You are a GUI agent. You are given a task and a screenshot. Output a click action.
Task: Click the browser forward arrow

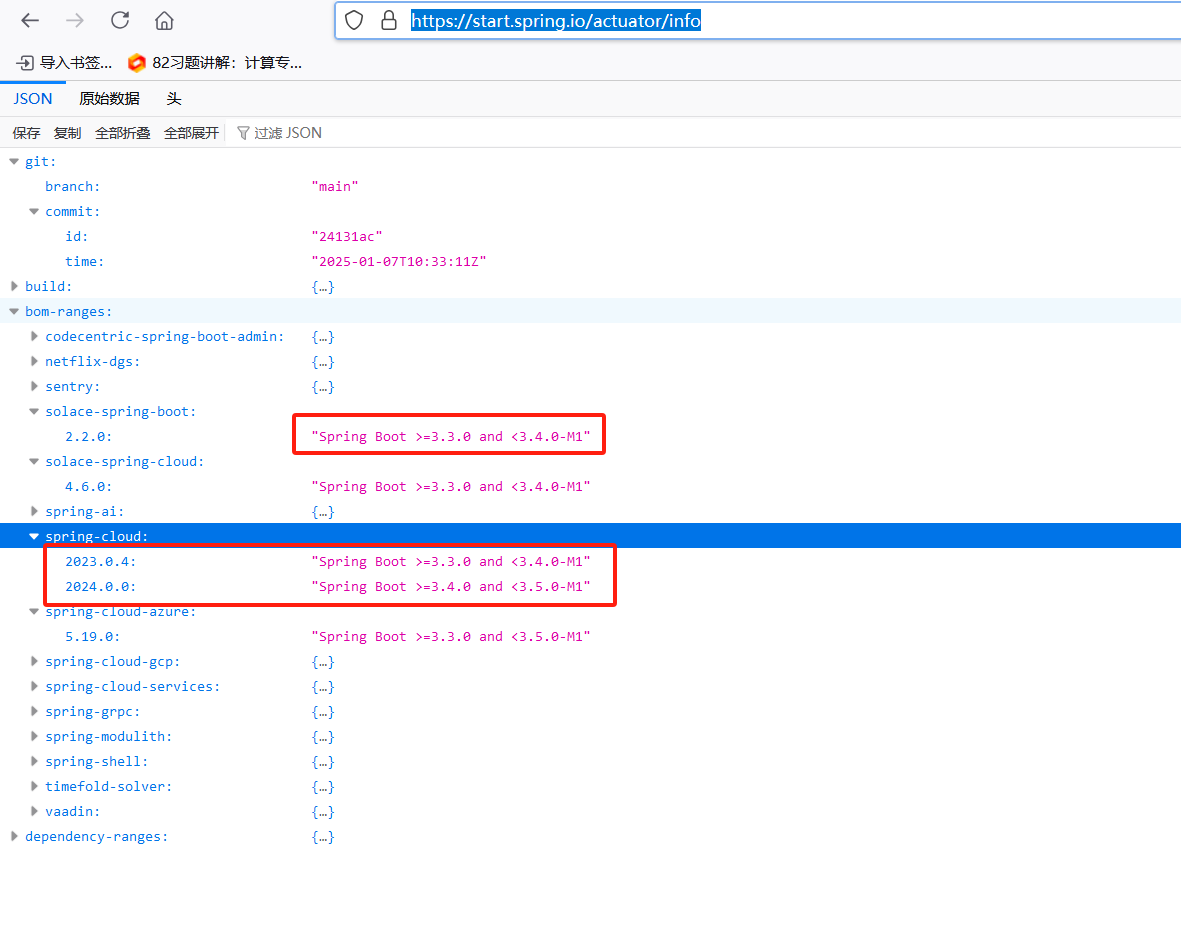tap(75, 20)
